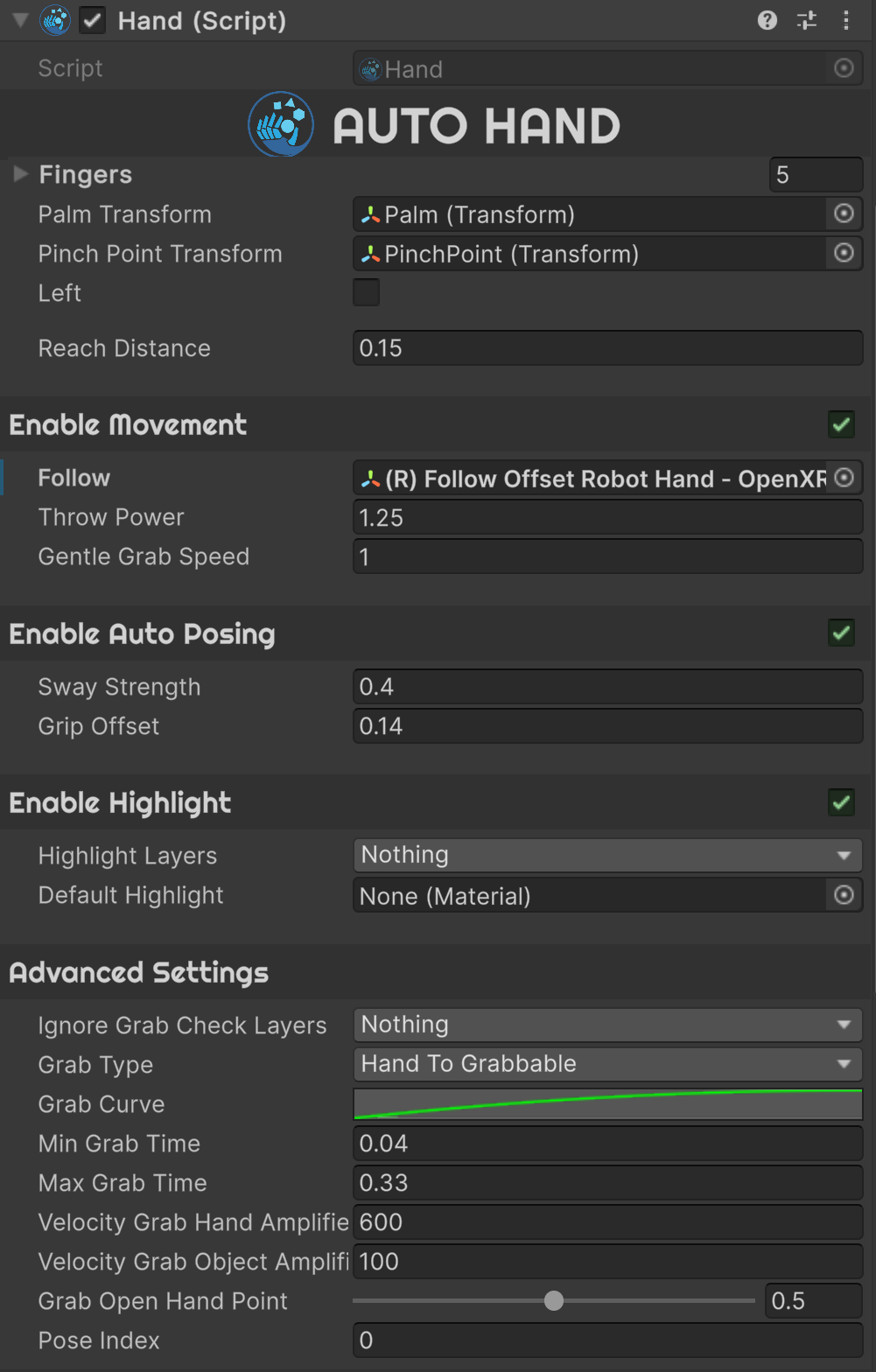Viewport: 876px width, 1372px height.
Task: Open the Ignore Grab Check Layers dropdown
Action: [x=607, y=1025]
